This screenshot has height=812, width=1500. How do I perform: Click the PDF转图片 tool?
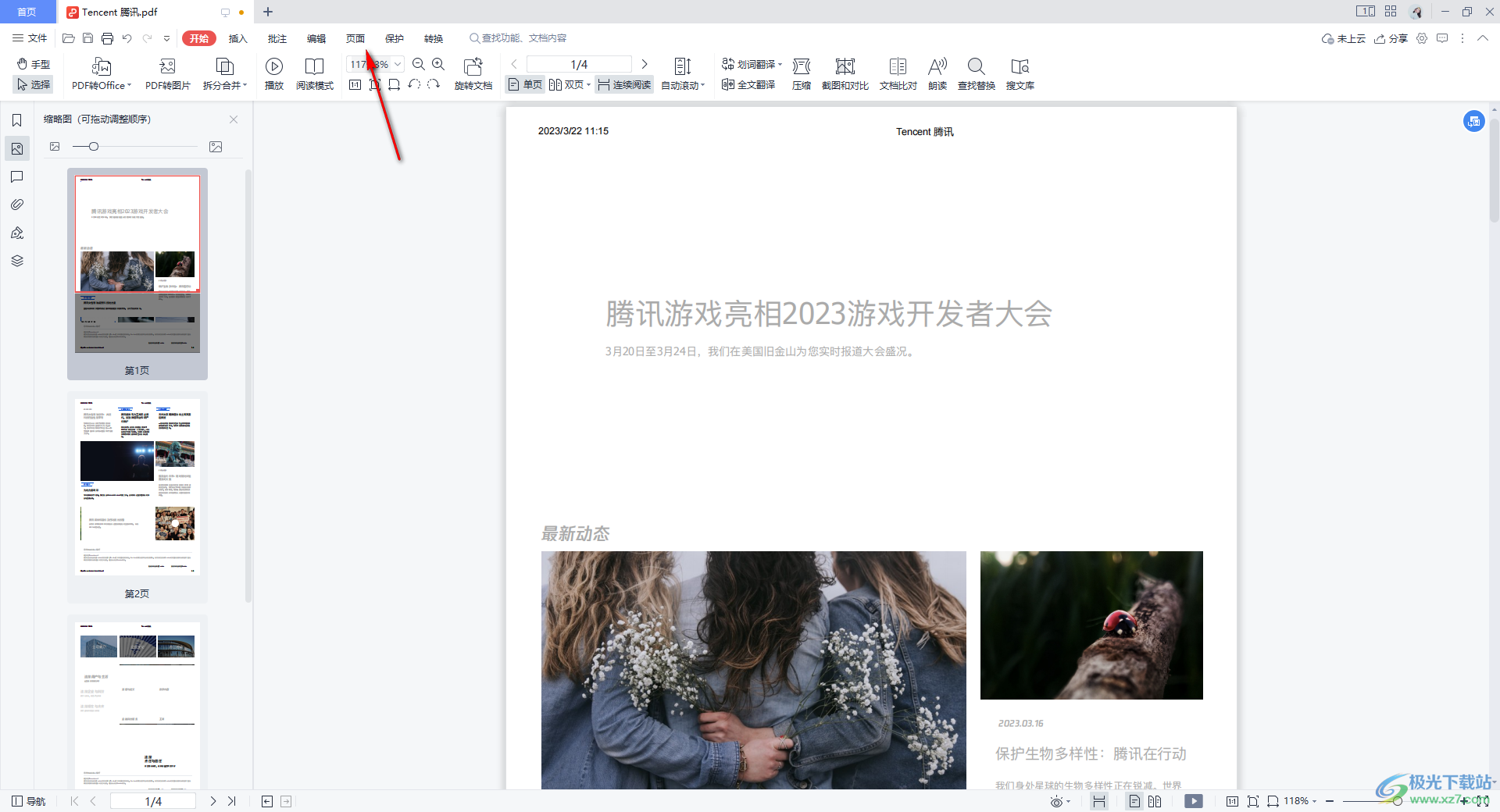click(167, 74)
